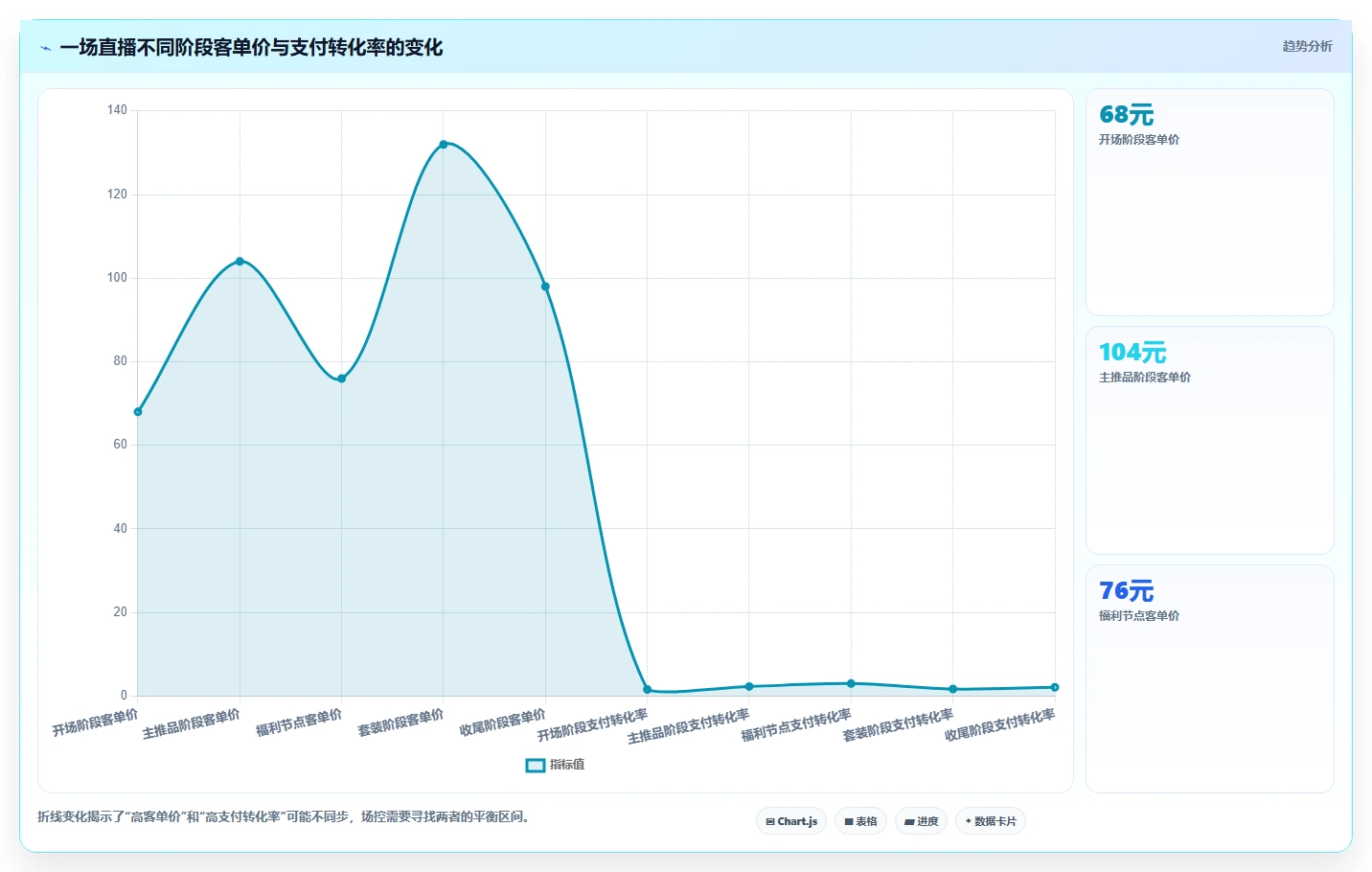This screenshot has width=1372, height=872.
Task: Click the 进度 tag button
Action: 921,821
